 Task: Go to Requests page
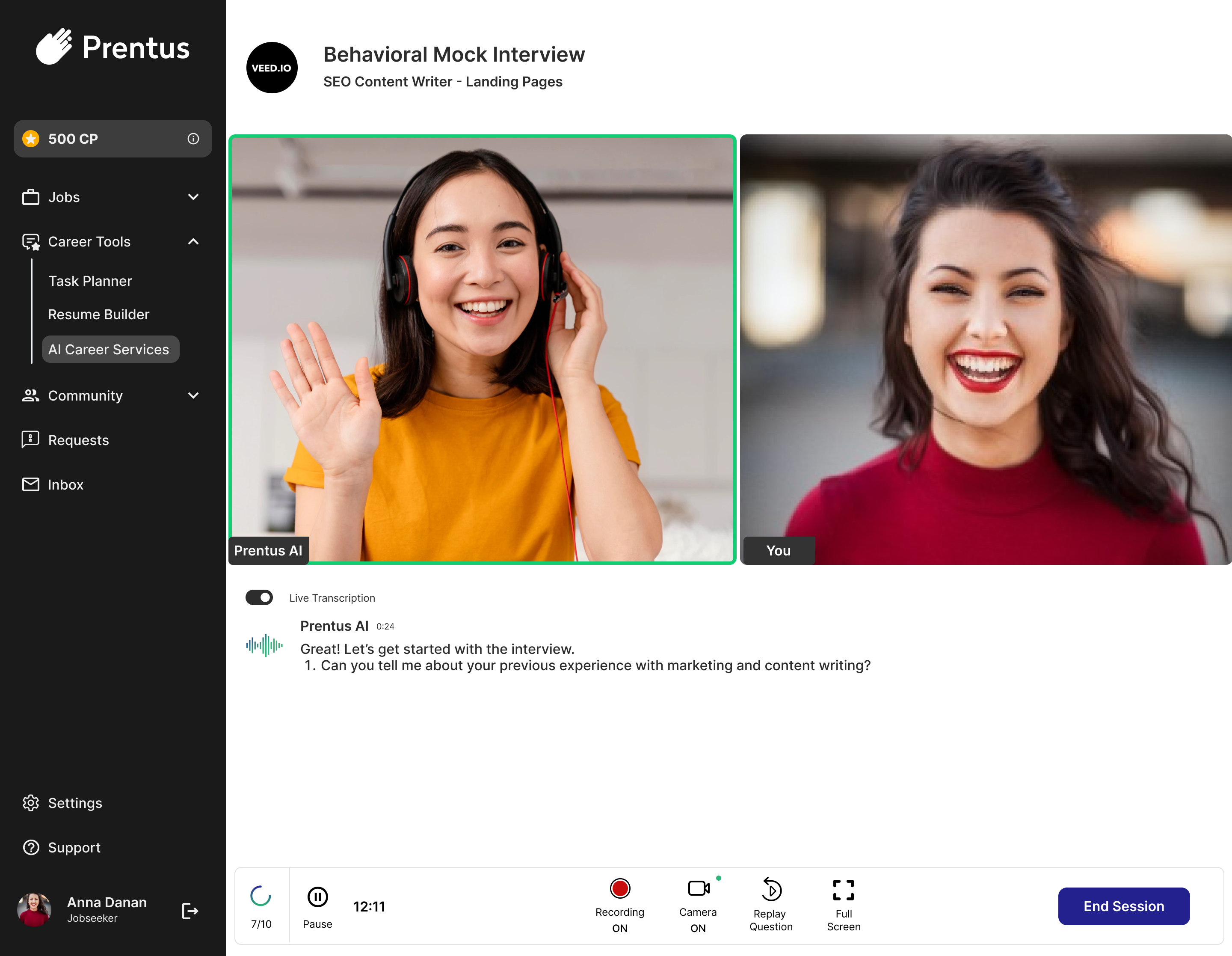(78, 440)
